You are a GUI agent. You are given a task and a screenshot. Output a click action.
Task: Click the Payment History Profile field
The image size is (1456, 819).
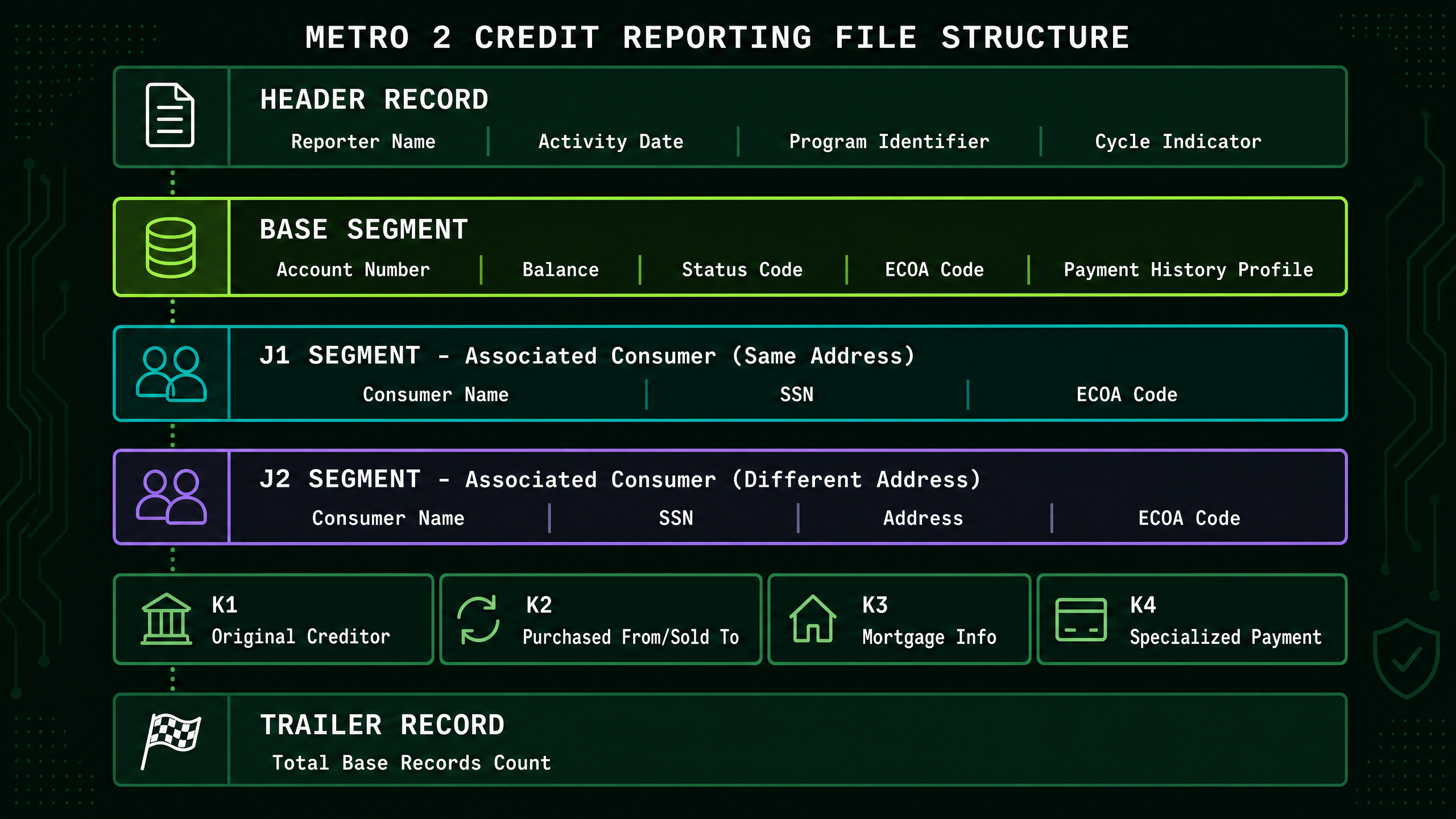(1189, 270)
